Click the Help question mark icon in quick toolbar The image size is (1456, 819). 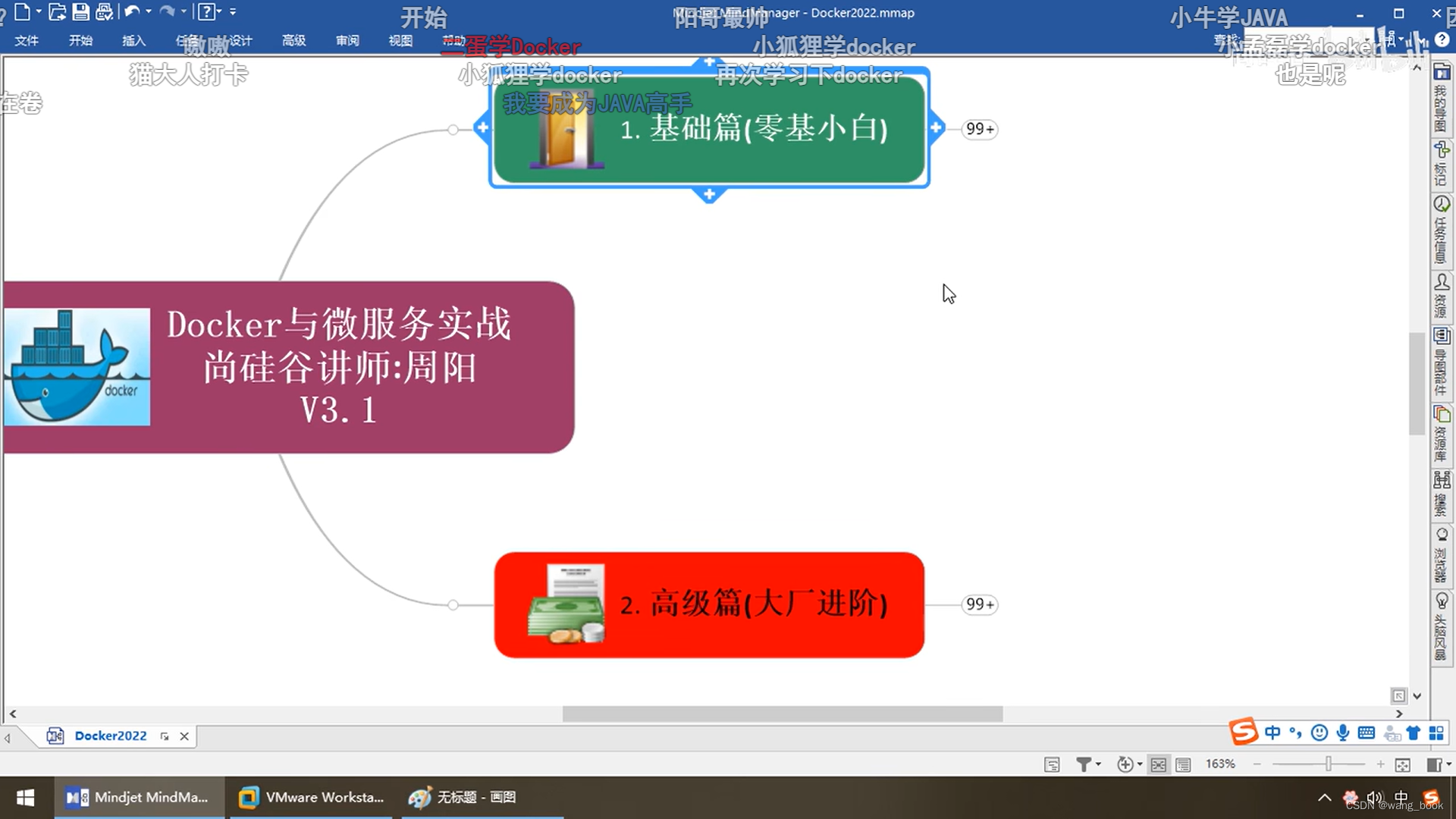click(206, 11)
